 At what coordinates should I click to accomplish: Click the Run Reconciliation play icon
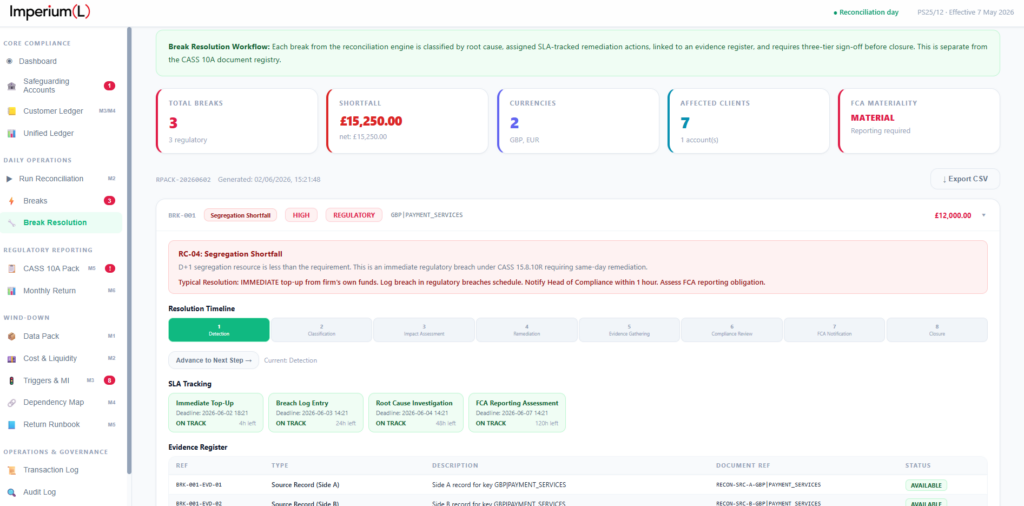coord(10,179)
